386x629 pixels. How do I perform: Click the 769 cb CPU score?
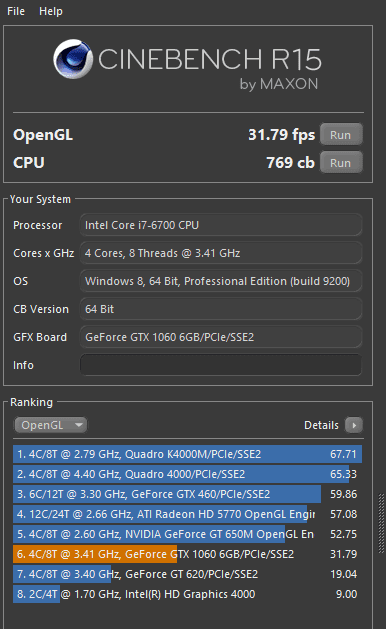click(290, 162)
